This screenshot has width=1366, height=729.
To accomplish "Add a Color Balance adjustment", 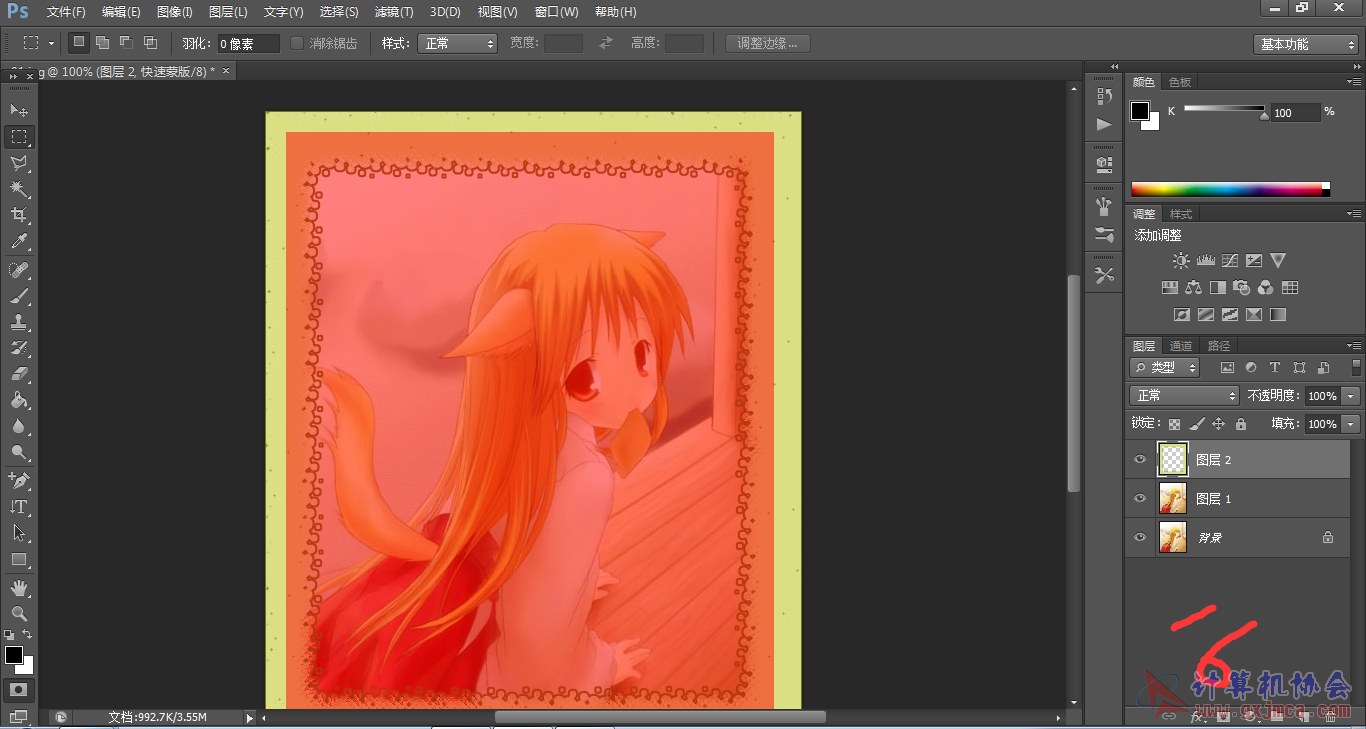I will [x=1193, y=288].
